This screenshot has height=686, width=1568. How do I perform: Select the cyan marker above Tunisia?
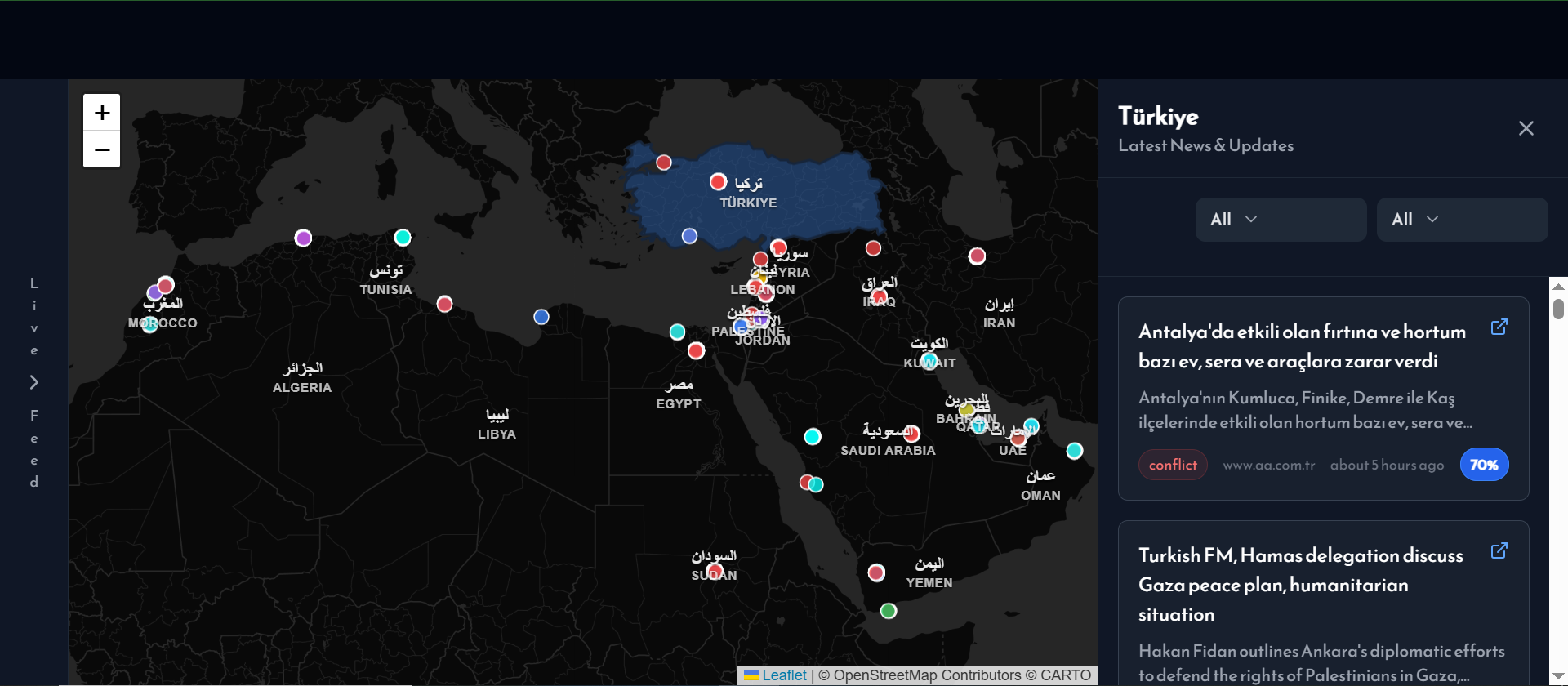tap(403, 238)
